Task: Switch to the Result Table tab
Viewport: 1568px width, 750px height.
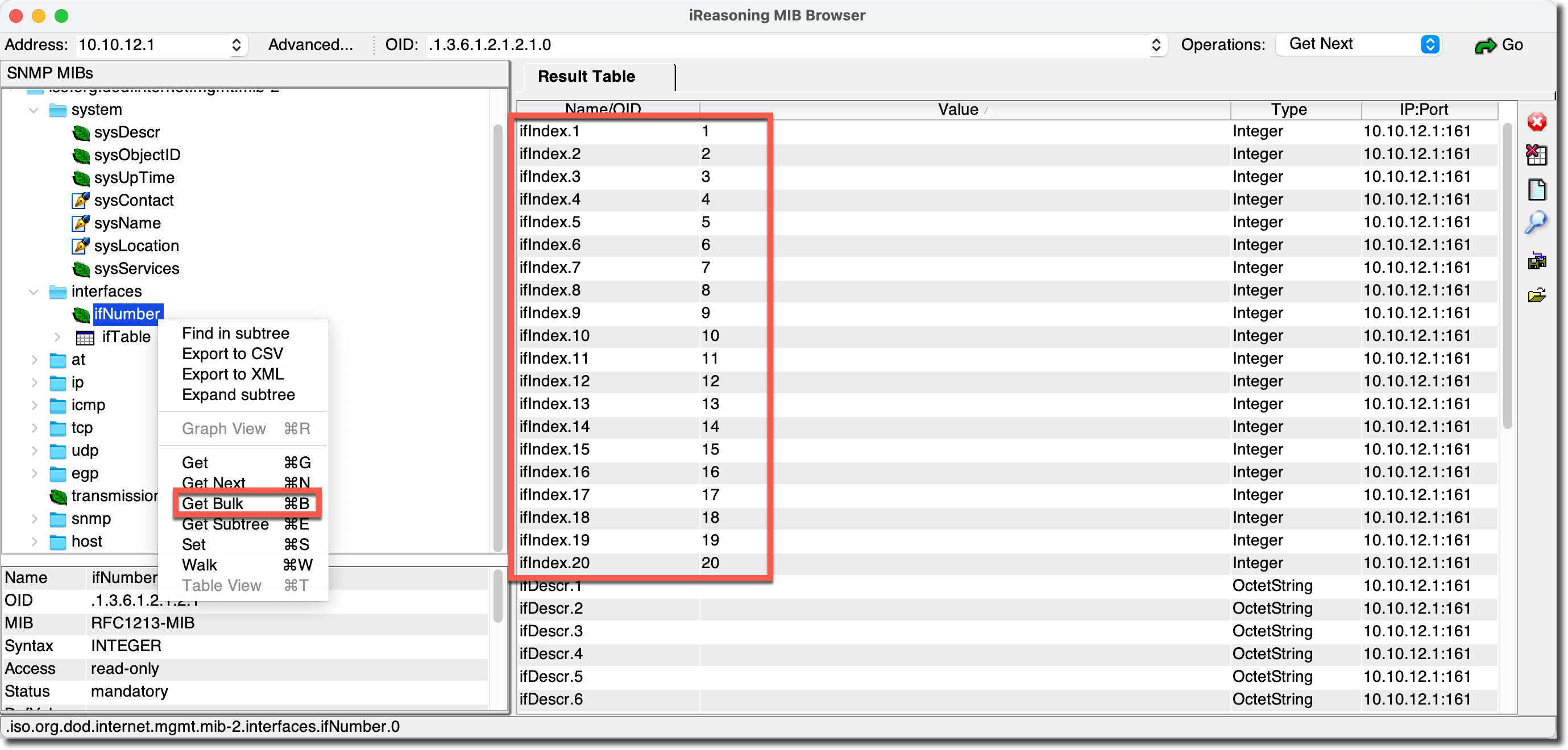Action: 586,77
